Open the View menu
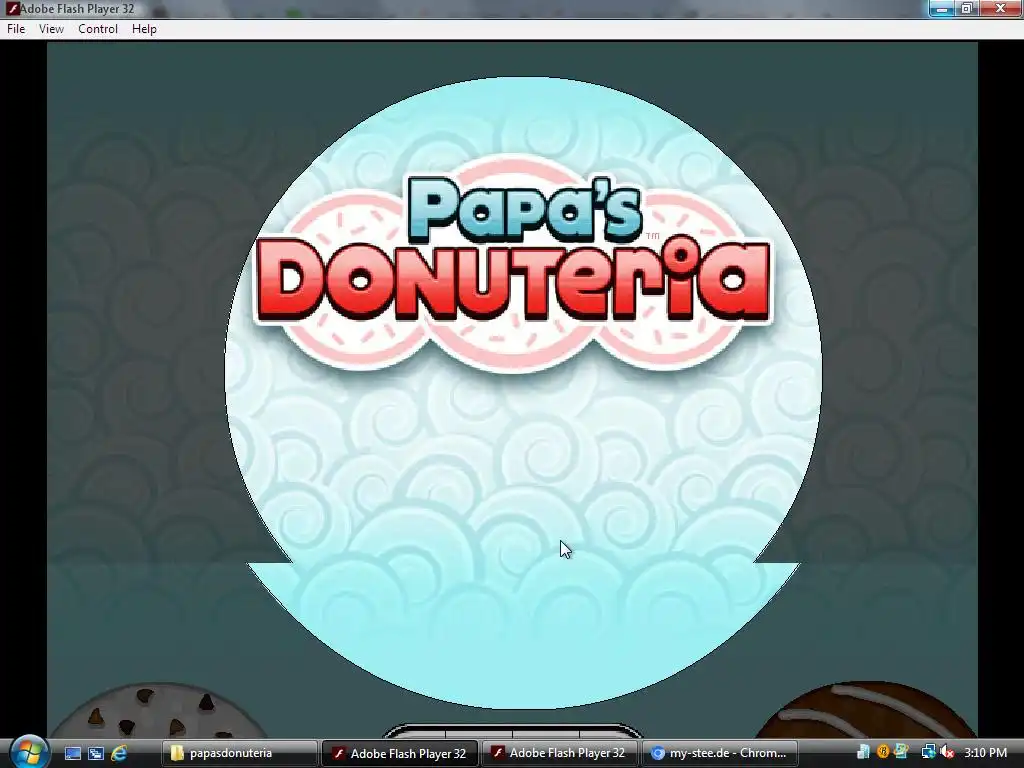This screenshot has height=768, width=1024. point(51,29)
